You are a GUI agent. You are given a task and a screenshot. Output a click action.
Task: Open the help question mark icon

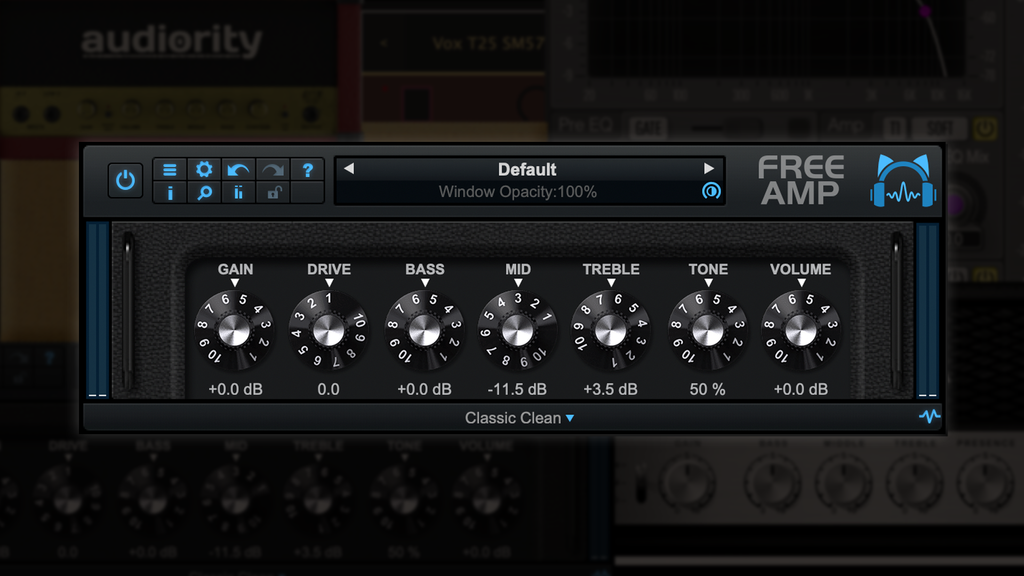[x=308, y=170]
